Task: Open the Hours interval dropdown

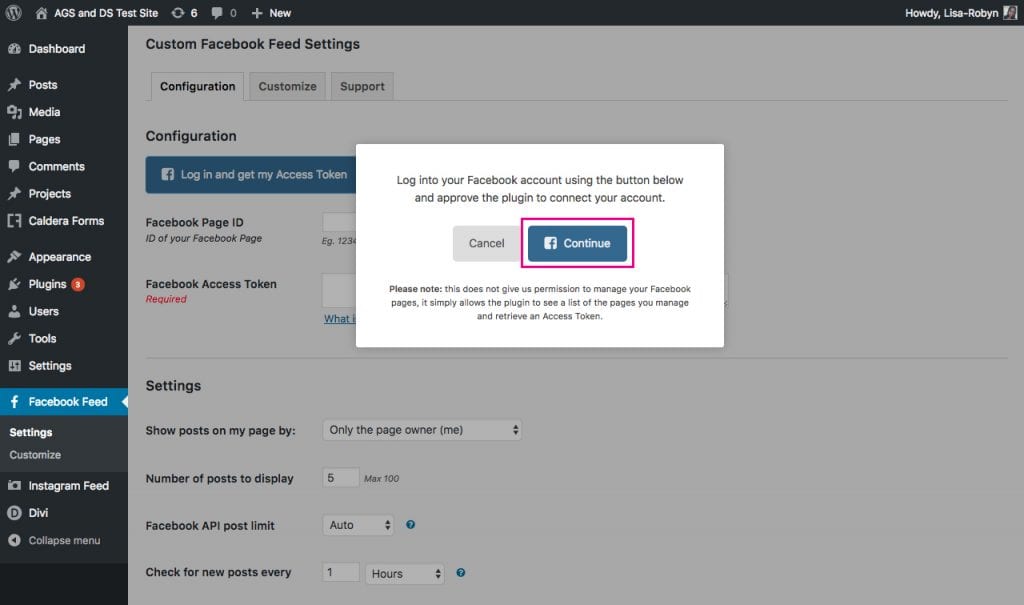Action: [405, 574]
